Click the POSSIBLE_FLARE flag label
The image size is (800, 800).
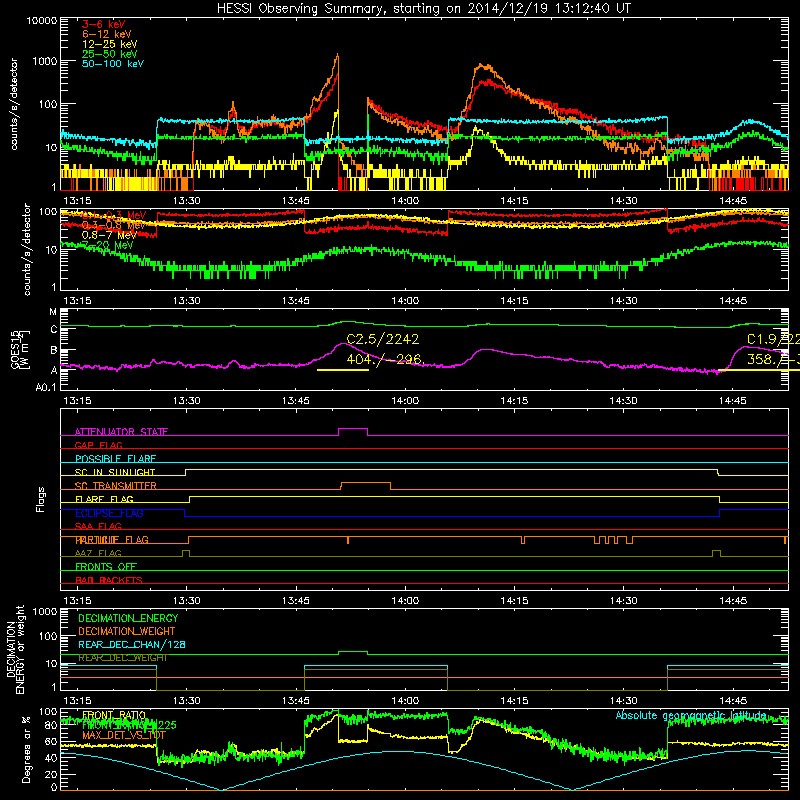[x=115, y=459]
